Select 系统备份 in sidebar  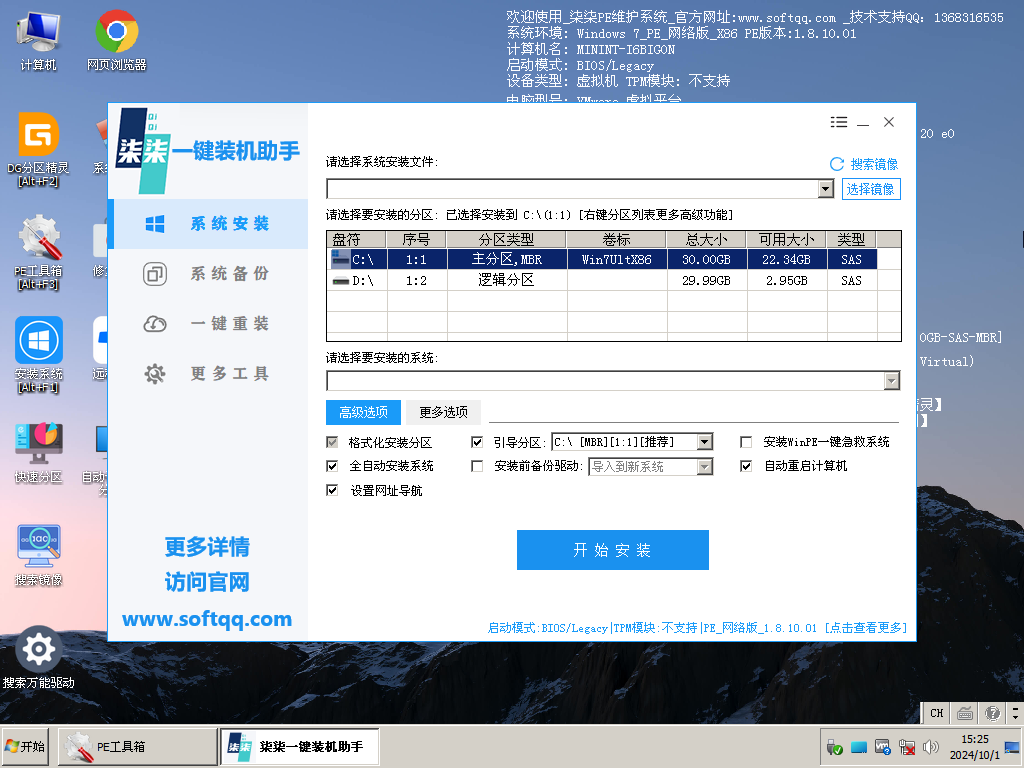tap(208, 274)
